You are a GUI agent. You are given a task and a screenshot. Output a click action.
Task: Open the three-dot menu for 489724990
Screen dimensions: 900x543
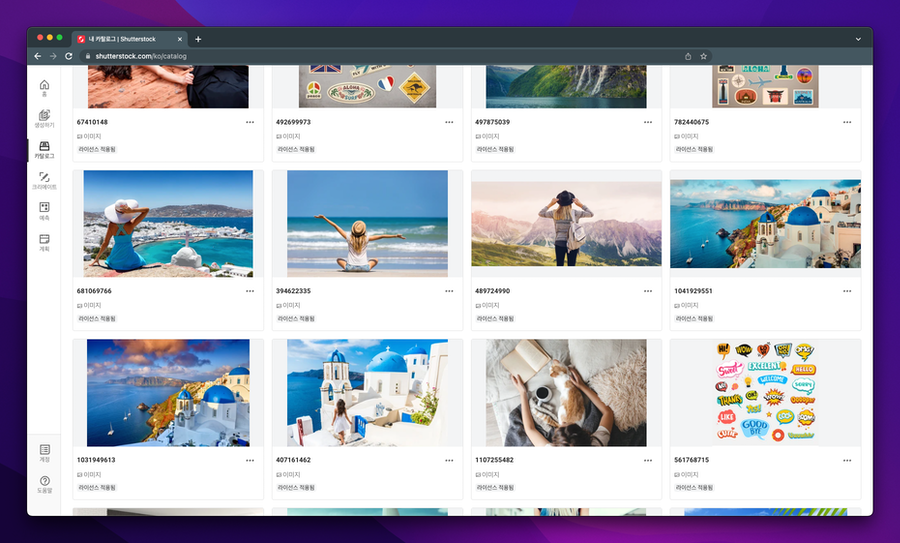click(x=648, y=291)
